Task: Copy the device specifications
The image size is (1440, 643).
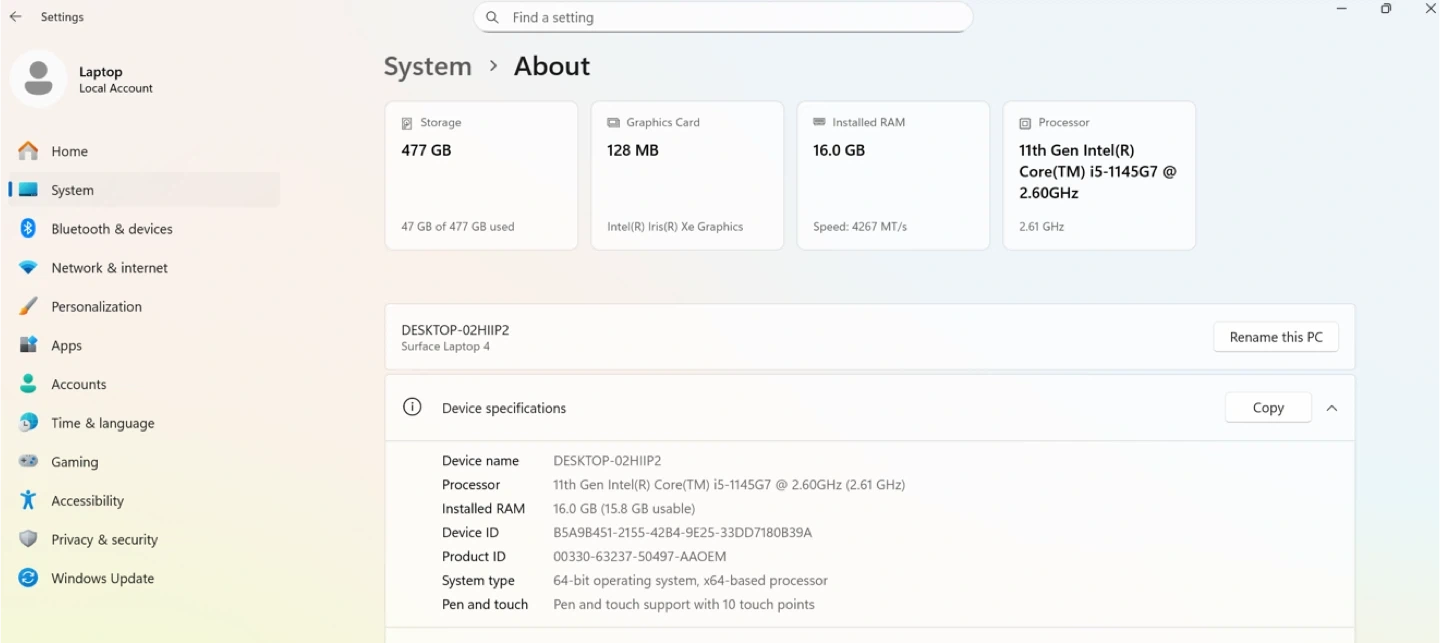Action: point(1267,408)
